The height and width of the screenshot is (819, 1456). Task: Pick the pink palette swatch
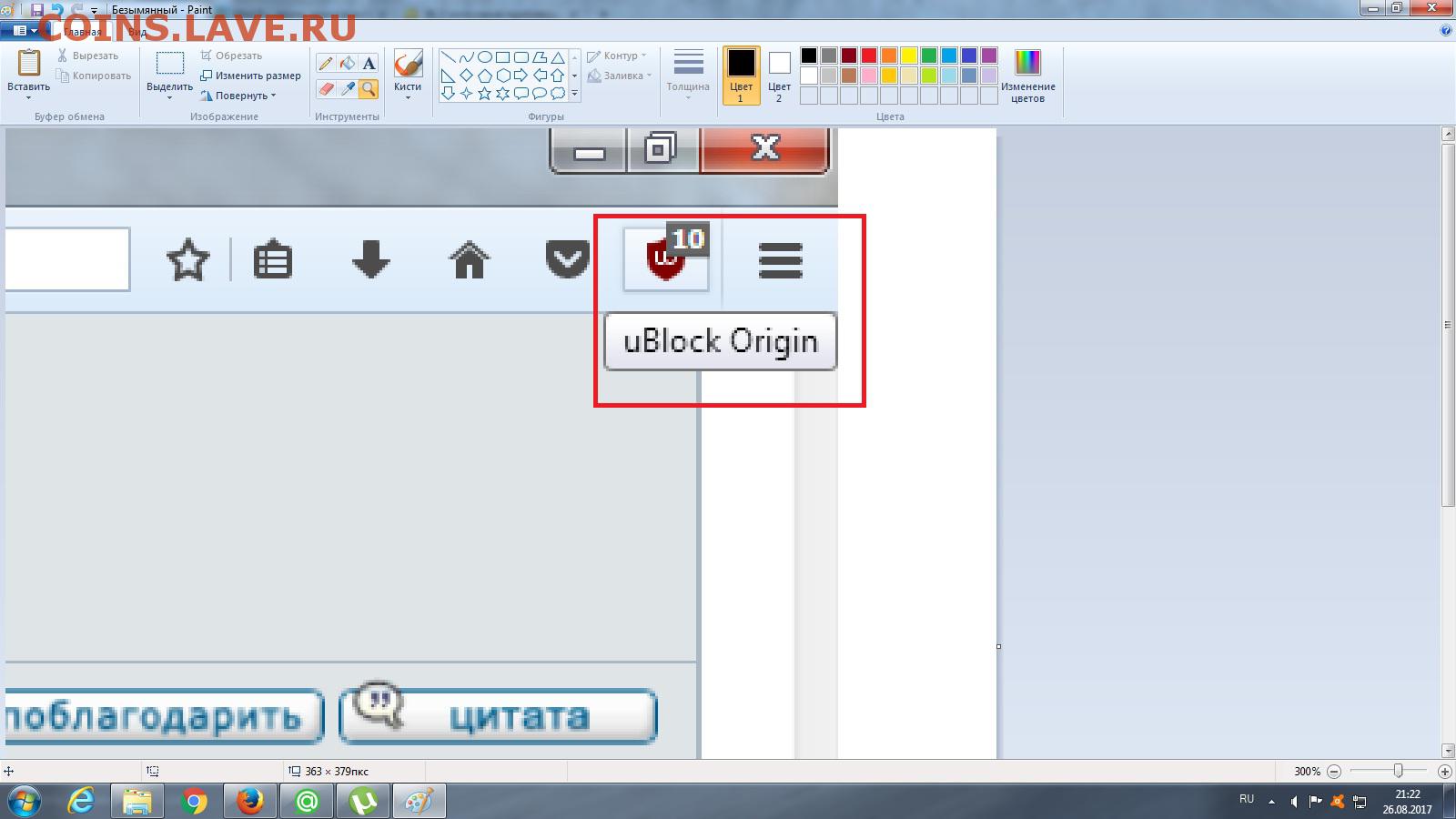click(x=869, y=76)
